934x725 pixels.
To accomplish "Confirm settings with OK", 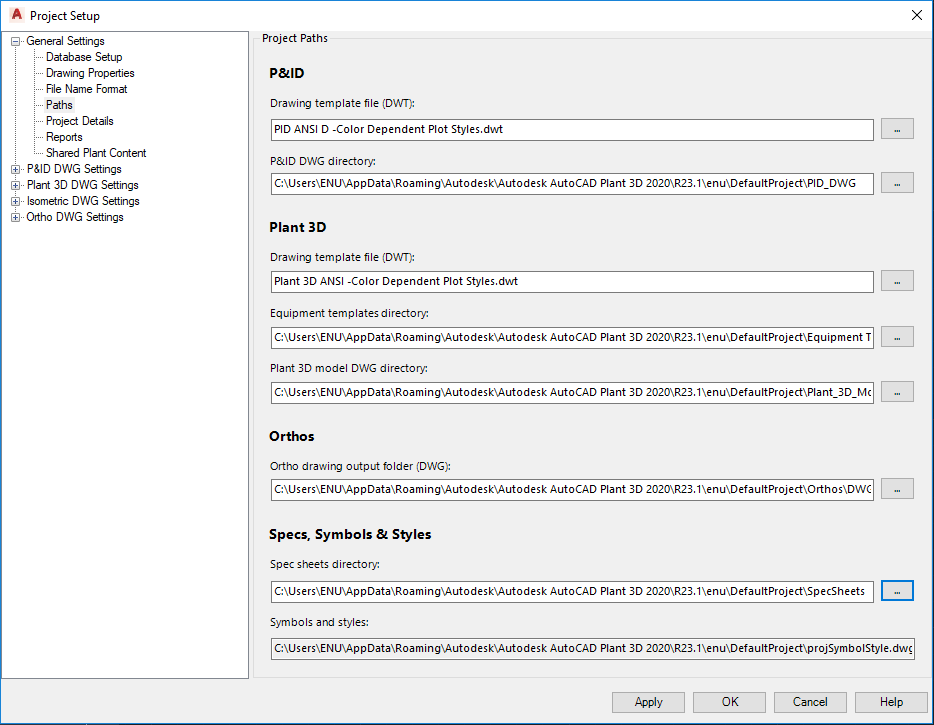I will pos(729,702).
